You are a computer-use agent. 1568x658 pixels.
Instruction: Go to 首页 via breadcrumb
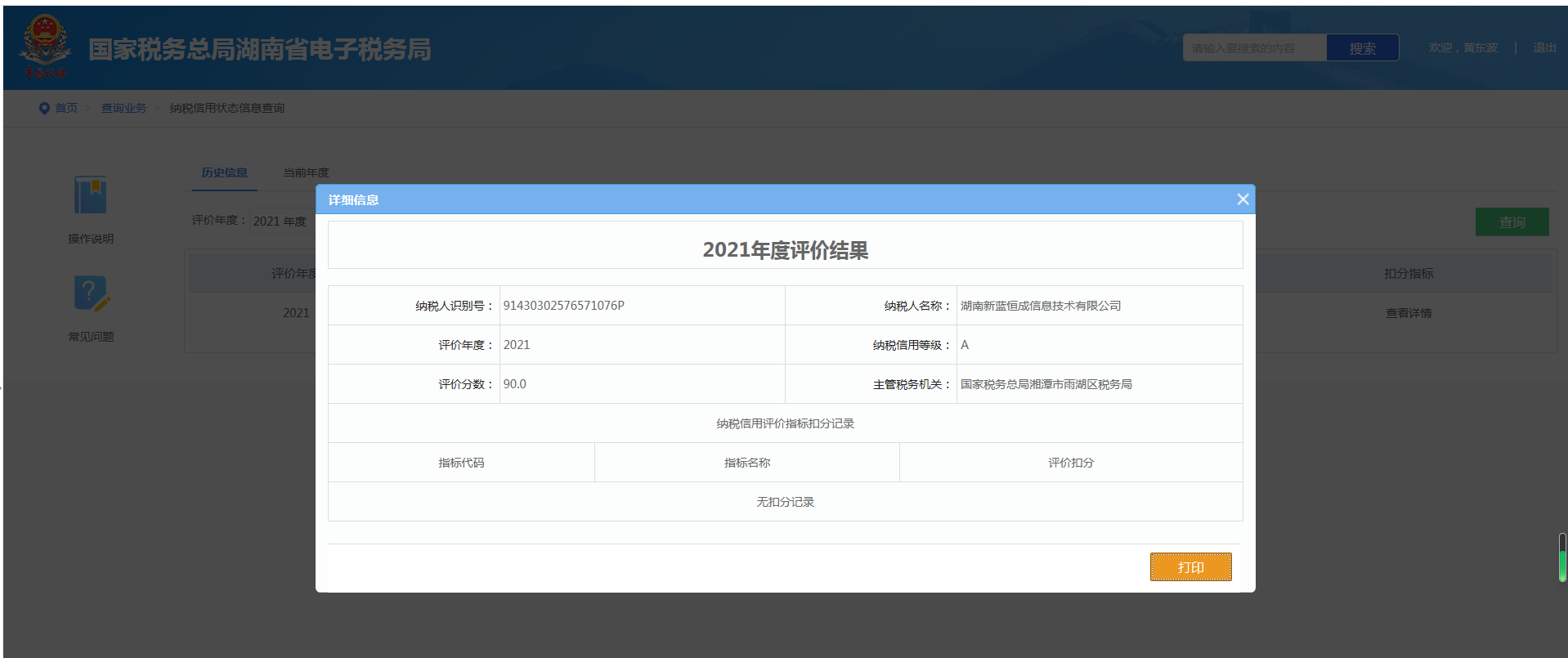(x=66, y=109)
